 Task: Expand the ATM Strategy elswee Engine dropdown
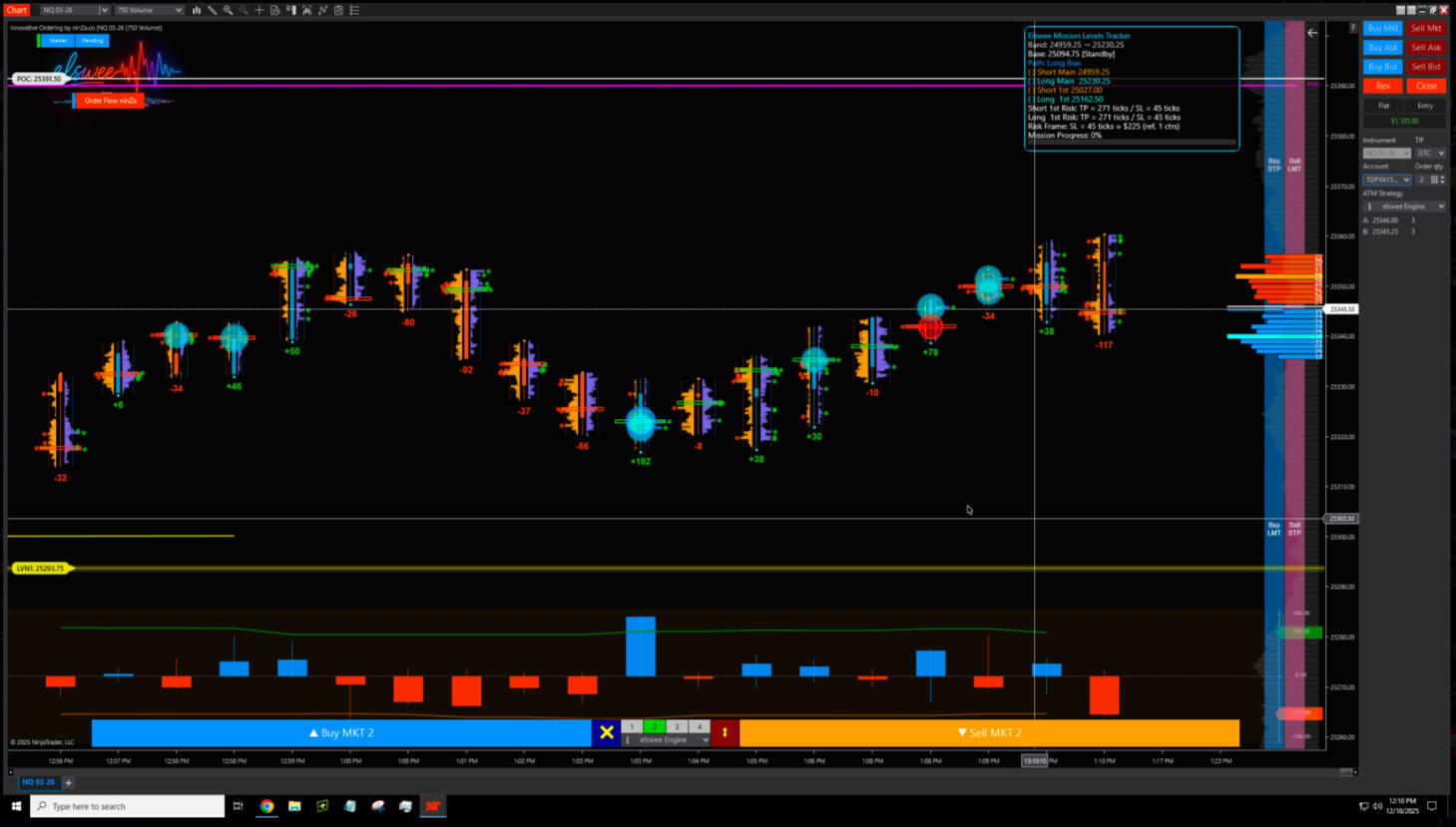pyautogui.click(x=1407, y=207)
